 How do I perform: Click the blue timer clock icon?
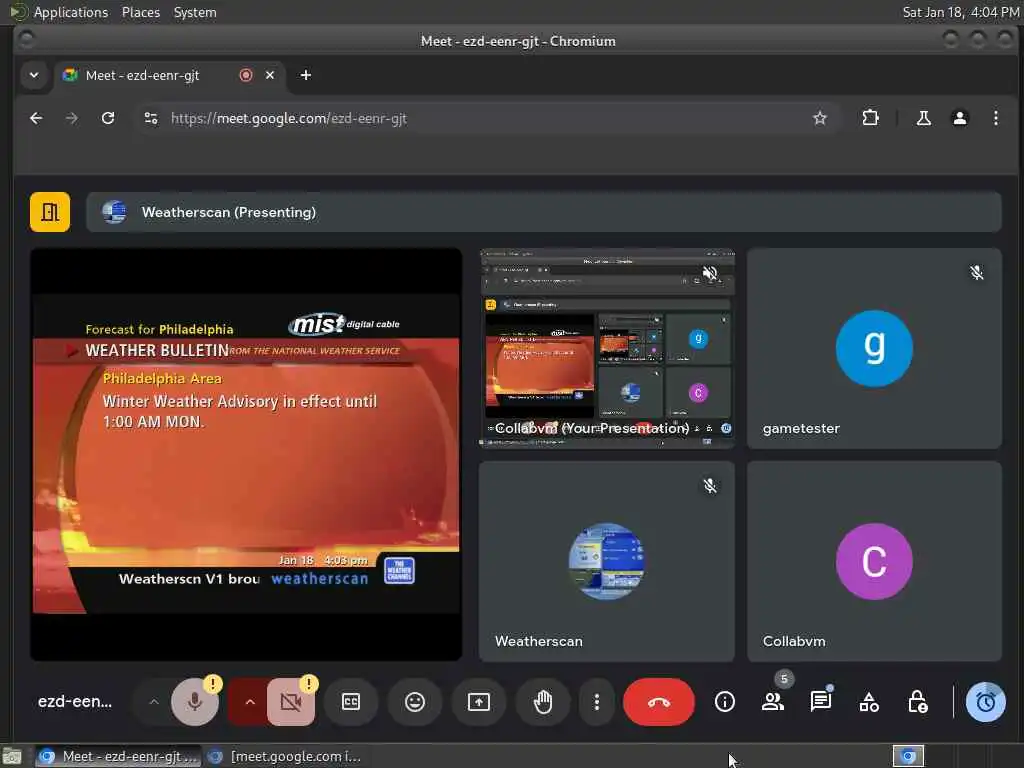click(x=985, y=702)
